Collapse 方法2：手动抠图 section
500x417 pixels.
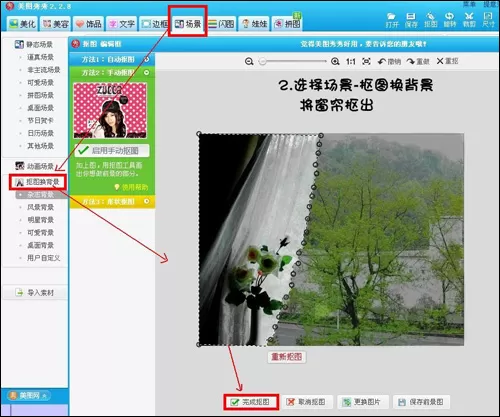click(112, 72)
